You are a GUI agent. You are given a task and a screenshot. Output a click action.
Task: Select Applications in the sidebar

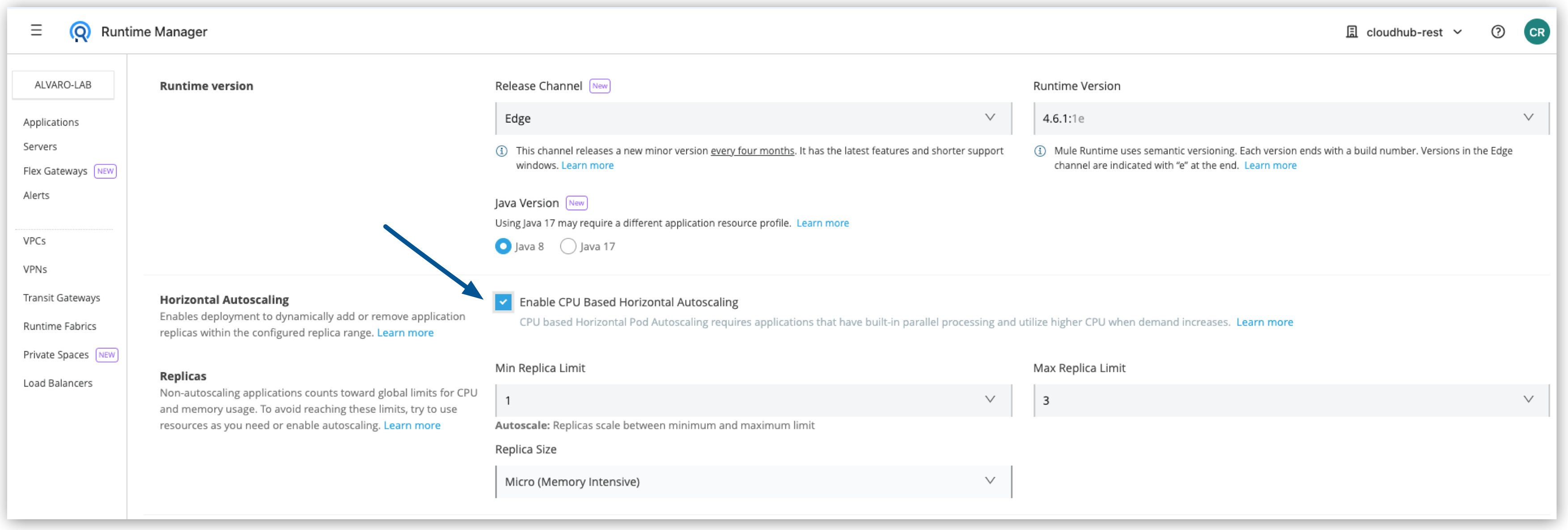coord(51,122)
